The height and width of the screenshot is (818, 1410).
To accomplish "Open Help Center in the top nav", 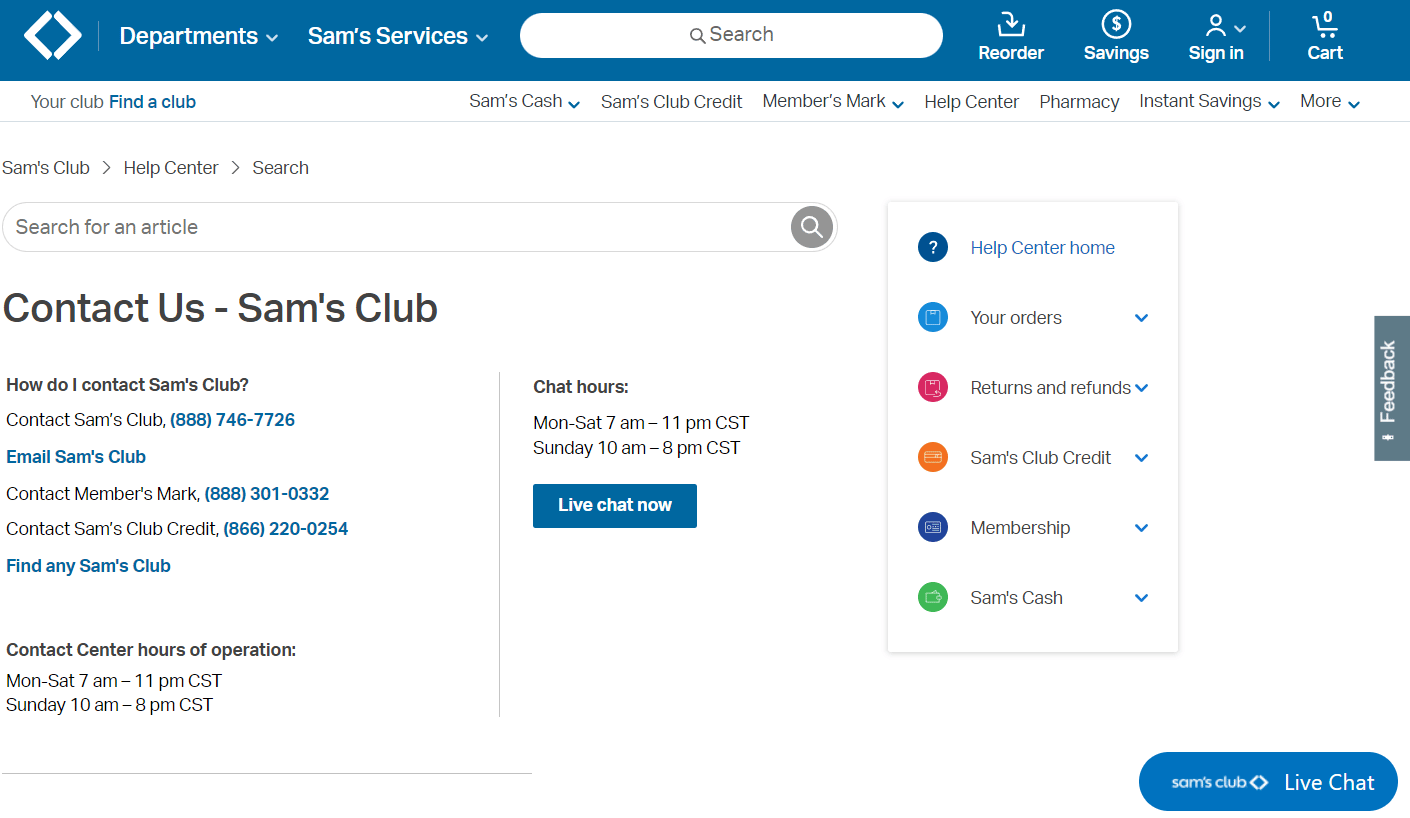I will pyautogui.click(x=971, y=102).
